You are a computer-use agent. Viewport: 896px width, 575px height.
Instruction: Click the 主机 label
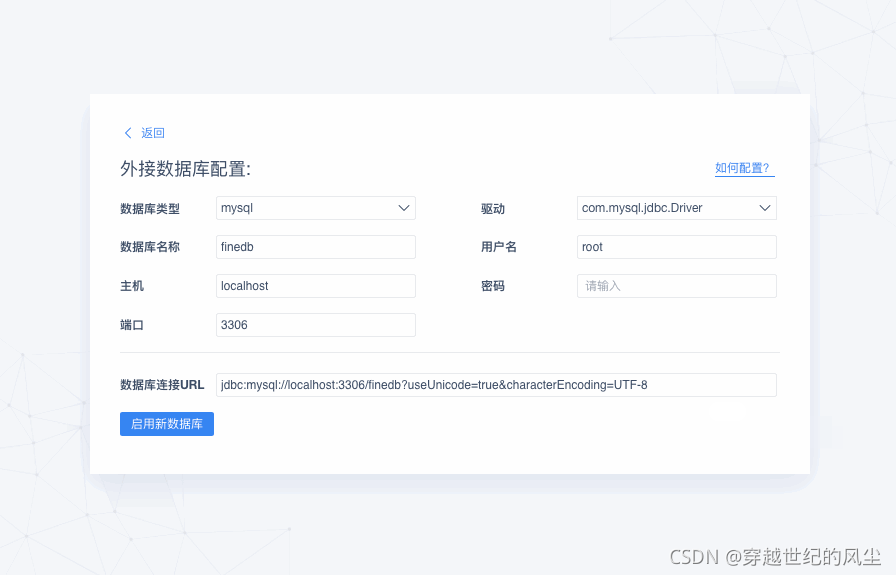tap(132, 286)
